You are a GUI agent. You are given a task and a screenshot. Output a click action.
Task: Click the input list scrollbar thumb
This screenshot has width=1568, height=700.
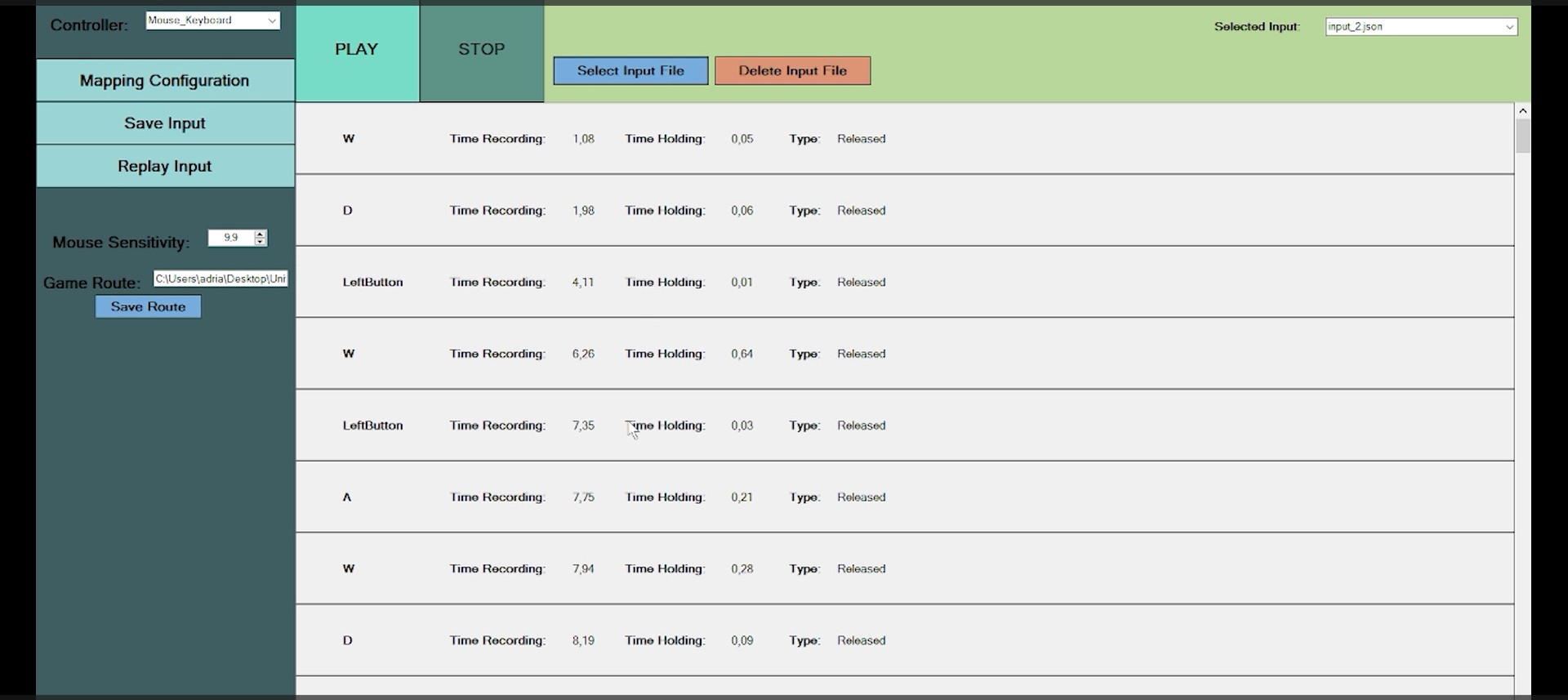tap(1522, 136)
